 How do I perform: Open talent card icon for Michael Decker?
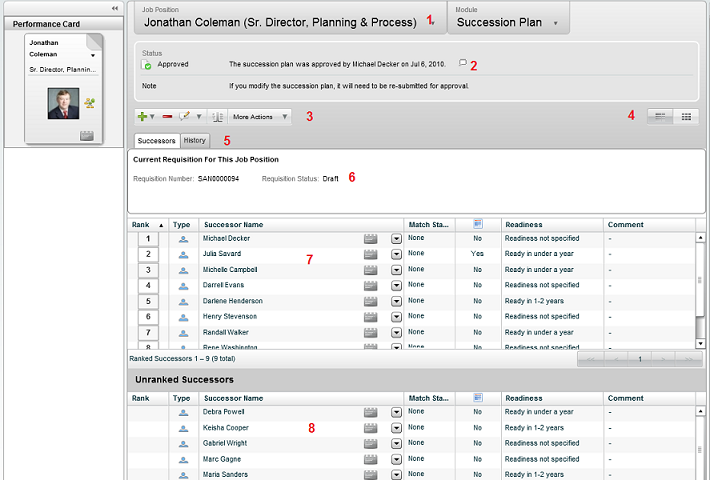coord(370,239)
